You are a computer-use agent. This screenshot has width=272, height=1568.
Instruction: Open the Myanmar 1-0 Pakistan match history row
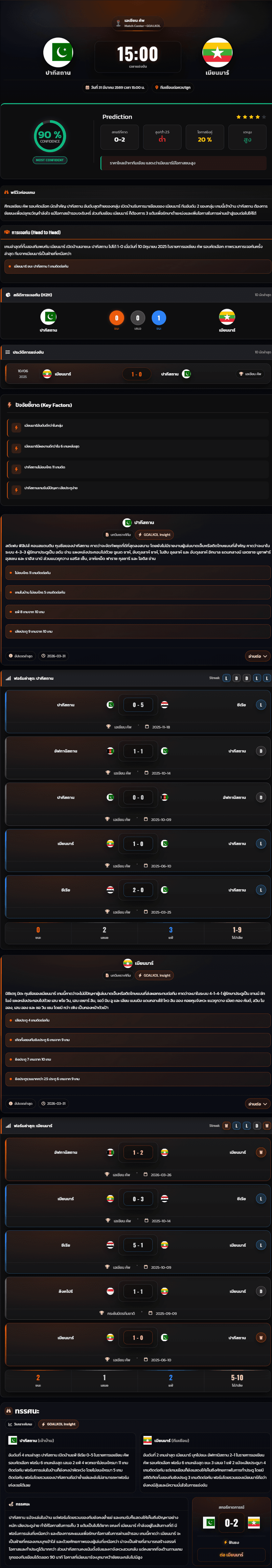tap(137, 374)
